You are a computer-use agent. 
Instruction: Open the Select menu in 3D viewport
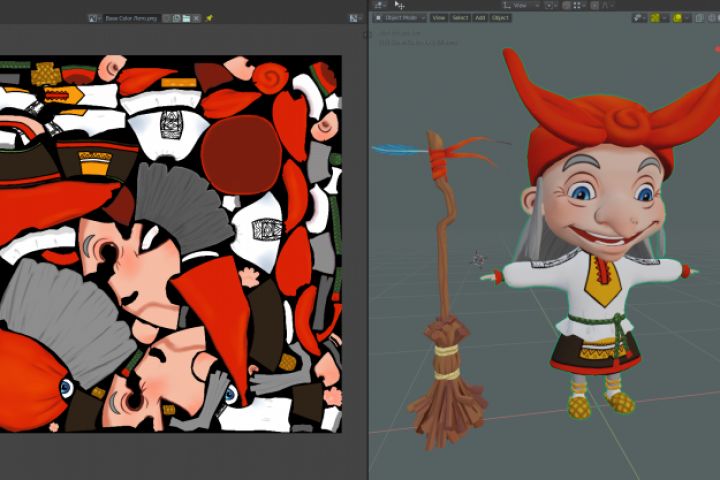(x=460, y=18)
